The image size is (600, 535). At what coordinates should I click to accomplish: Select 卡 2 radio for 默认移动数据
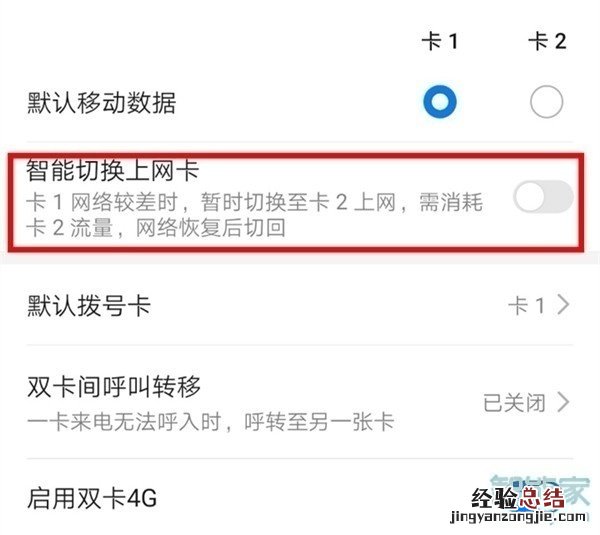pos(546,102)
